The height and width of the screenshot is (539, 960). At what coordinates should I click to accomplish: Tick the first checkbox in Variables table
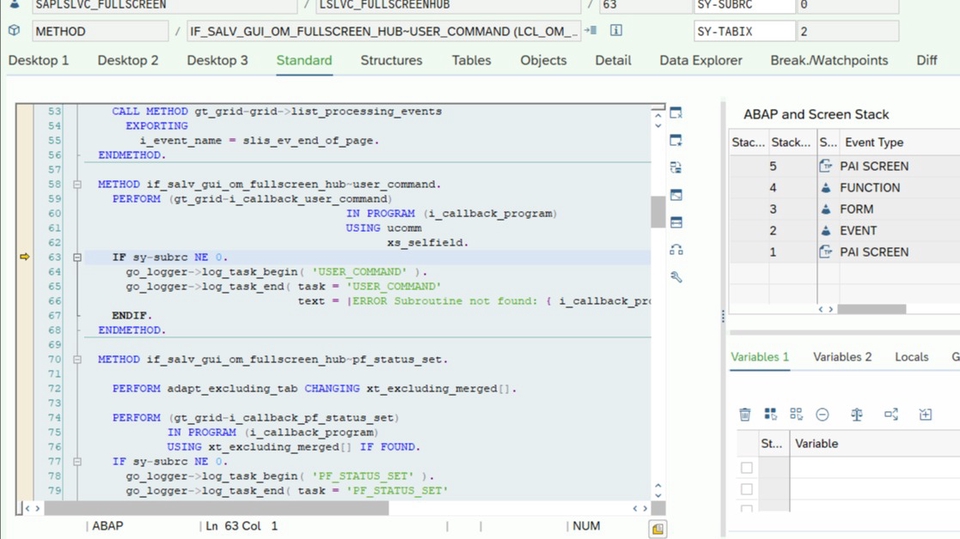click(x=746, y=468)
